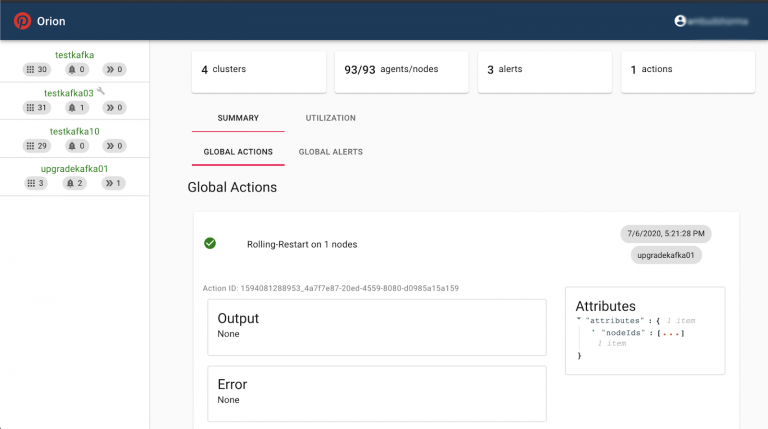Click the upgradekafka01 chip on the action

pos(667,255)
